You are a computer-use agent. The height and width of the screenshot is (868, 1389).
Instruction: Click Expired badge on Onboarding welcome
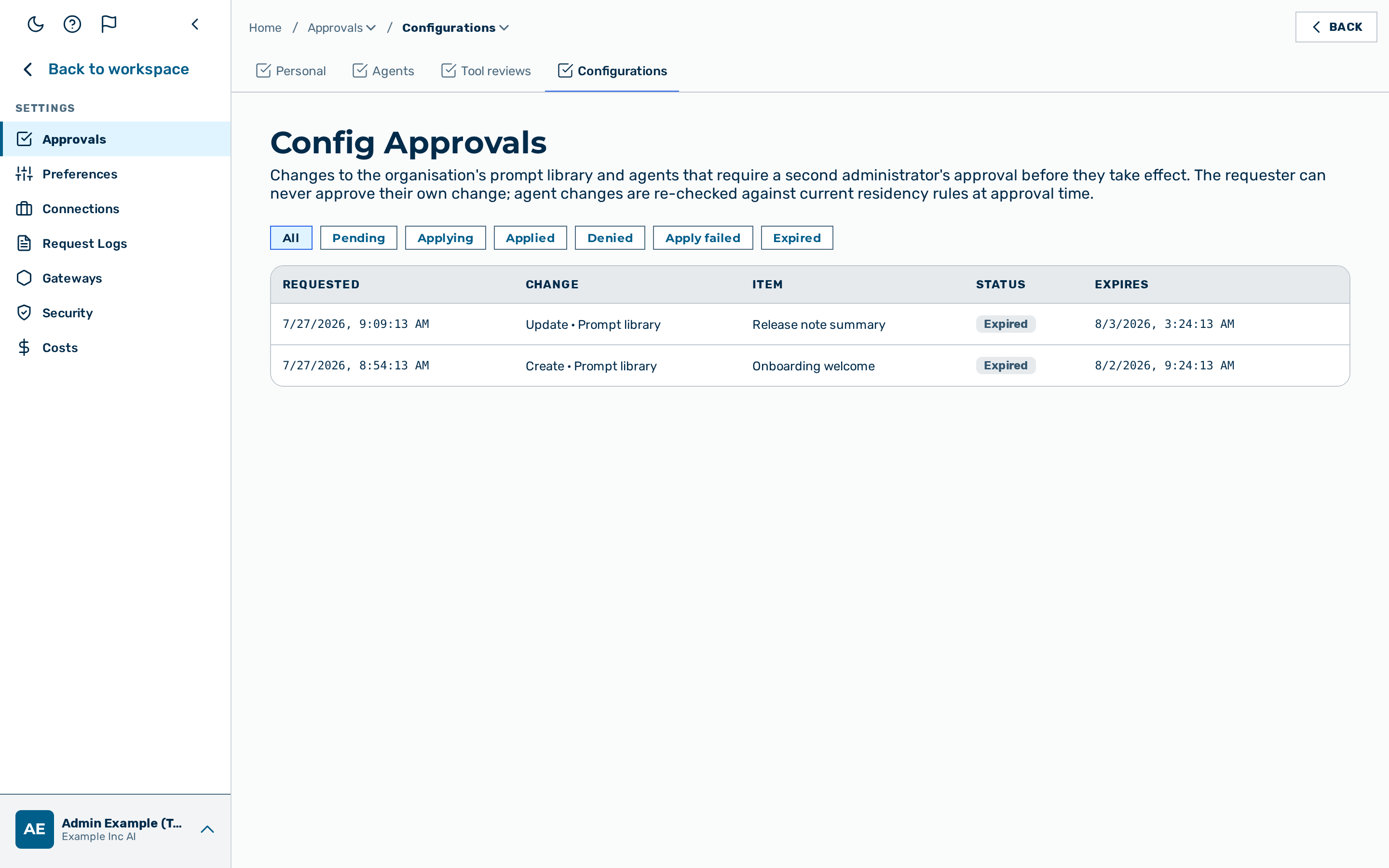click(x=1006, y=366)
